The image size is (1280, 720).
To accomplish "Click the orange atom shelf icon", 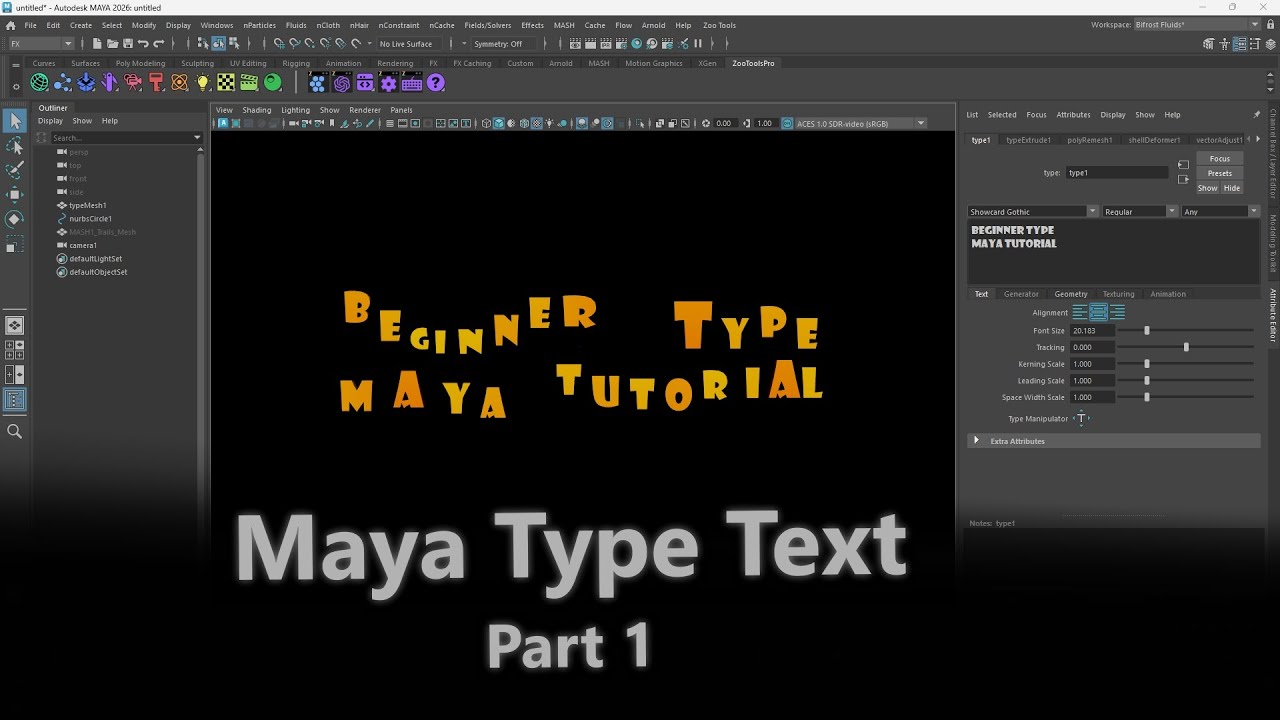I will [x=180, y=83].
